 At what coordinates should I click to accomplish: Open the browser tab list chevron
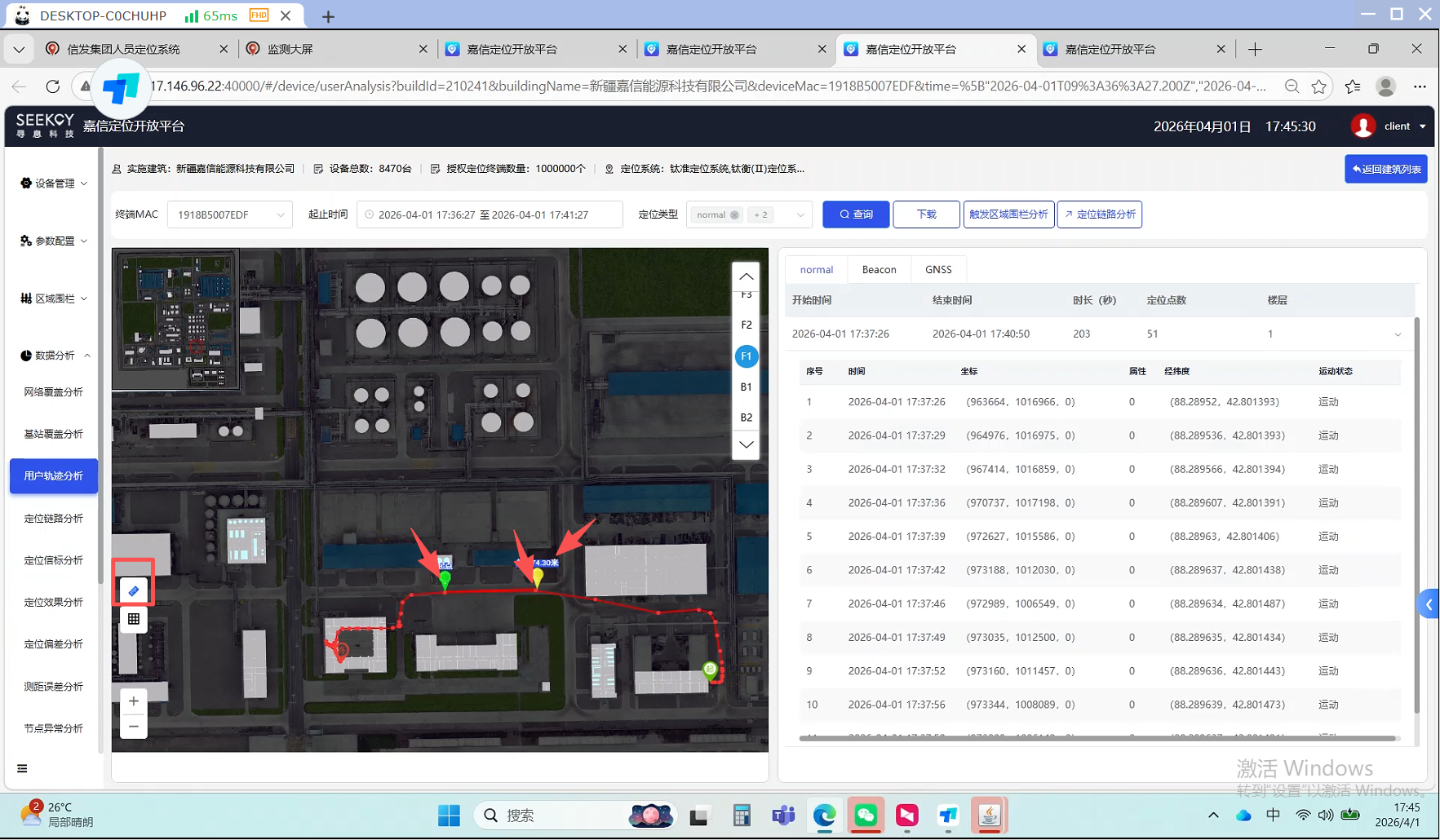[x=19, y=49]
